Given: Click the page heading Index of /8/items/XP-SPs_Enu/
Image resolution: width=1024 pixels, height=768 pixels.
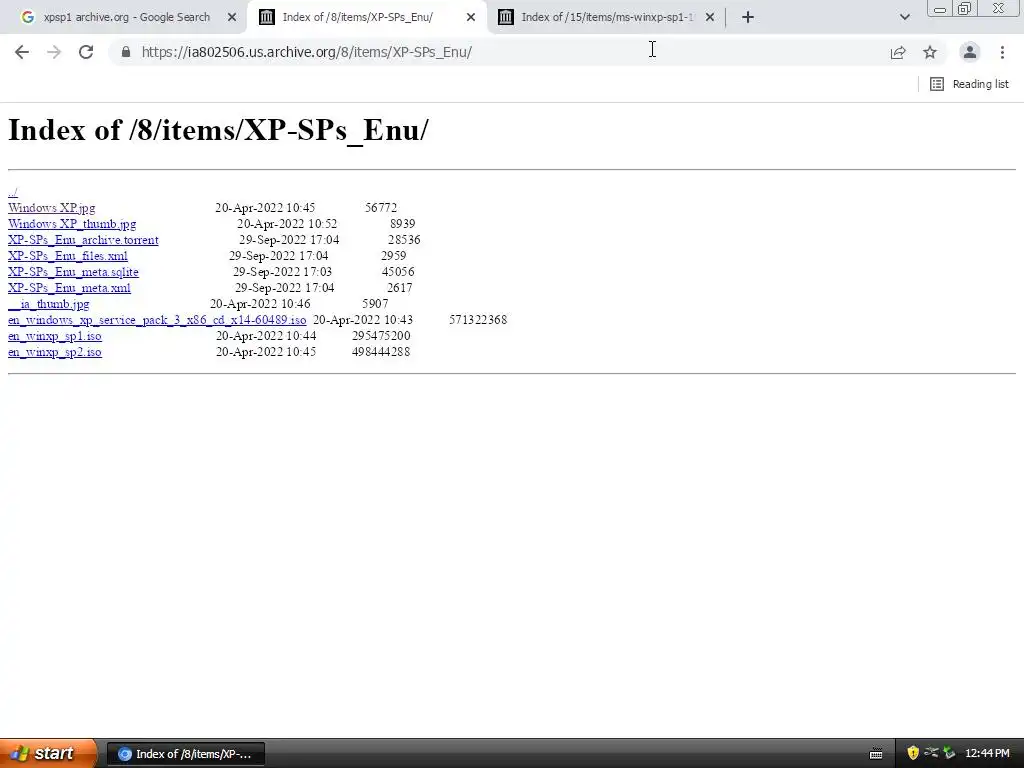Looking at the screenshot, I should (x=218, y=130).
